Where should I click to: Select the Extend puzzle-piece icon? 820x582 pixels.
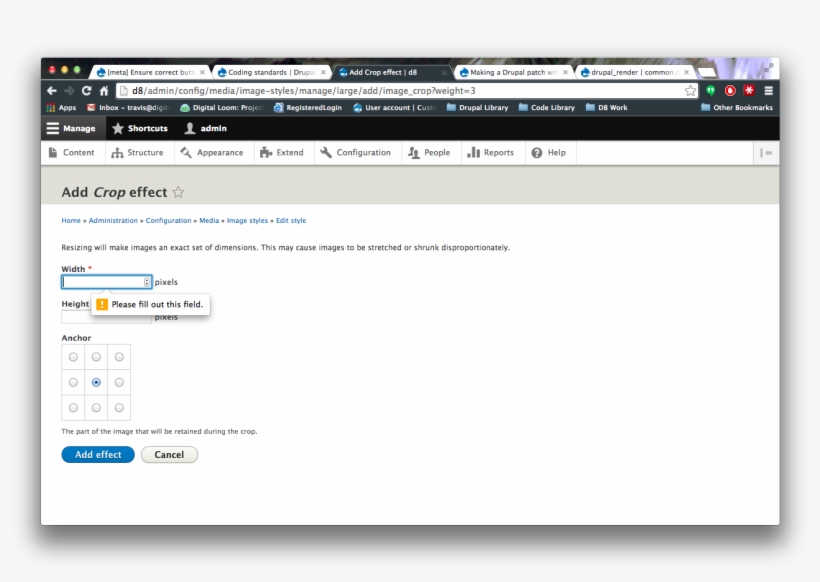point(267,152)
